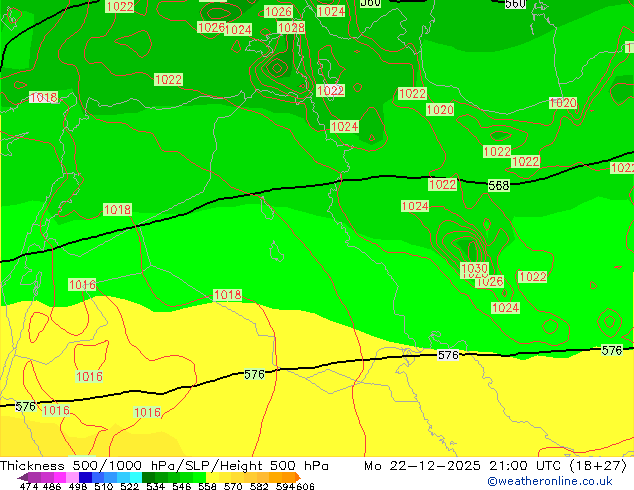
Task: Click the legend value 486
Action: point(52,486)
